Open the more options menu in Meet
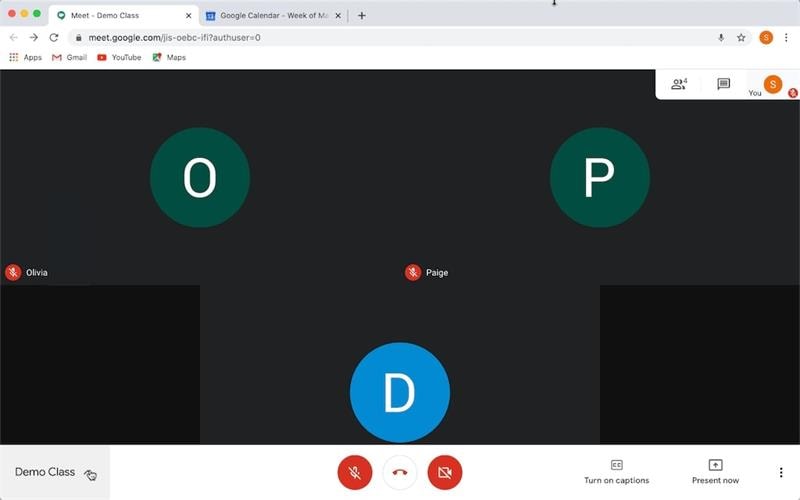Screen dimensions: 800x500 tap(781, 472)
